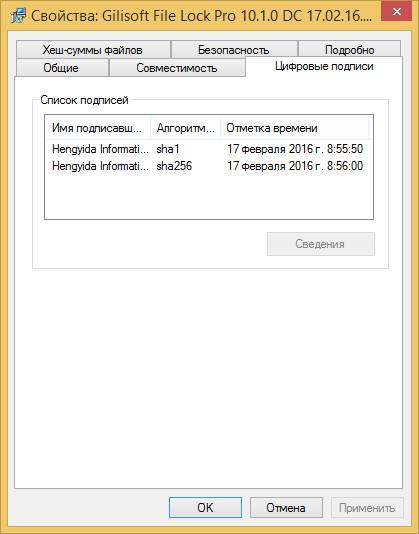
Task: Select the Совместимость tab
Action: coord(177,67)
